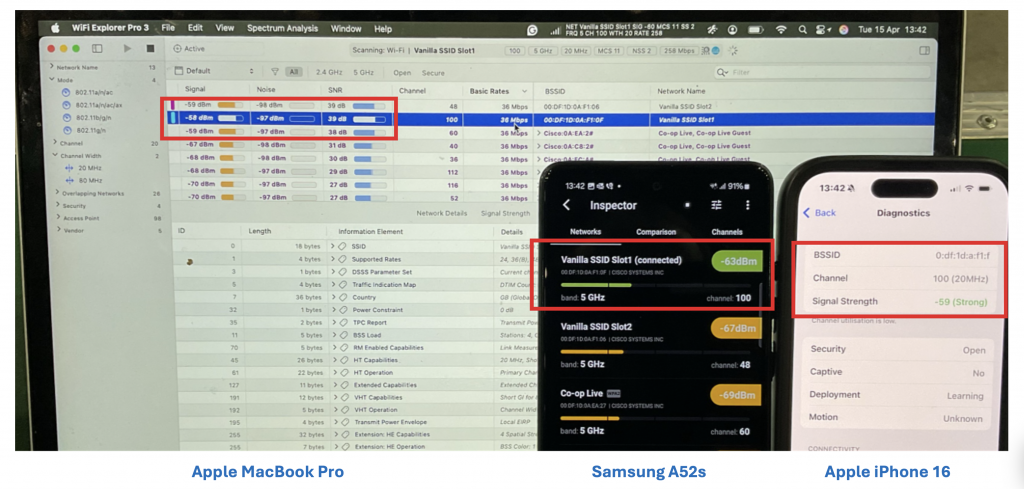
Task: Start scanning with the play button
Action: [x=127, y=48]
